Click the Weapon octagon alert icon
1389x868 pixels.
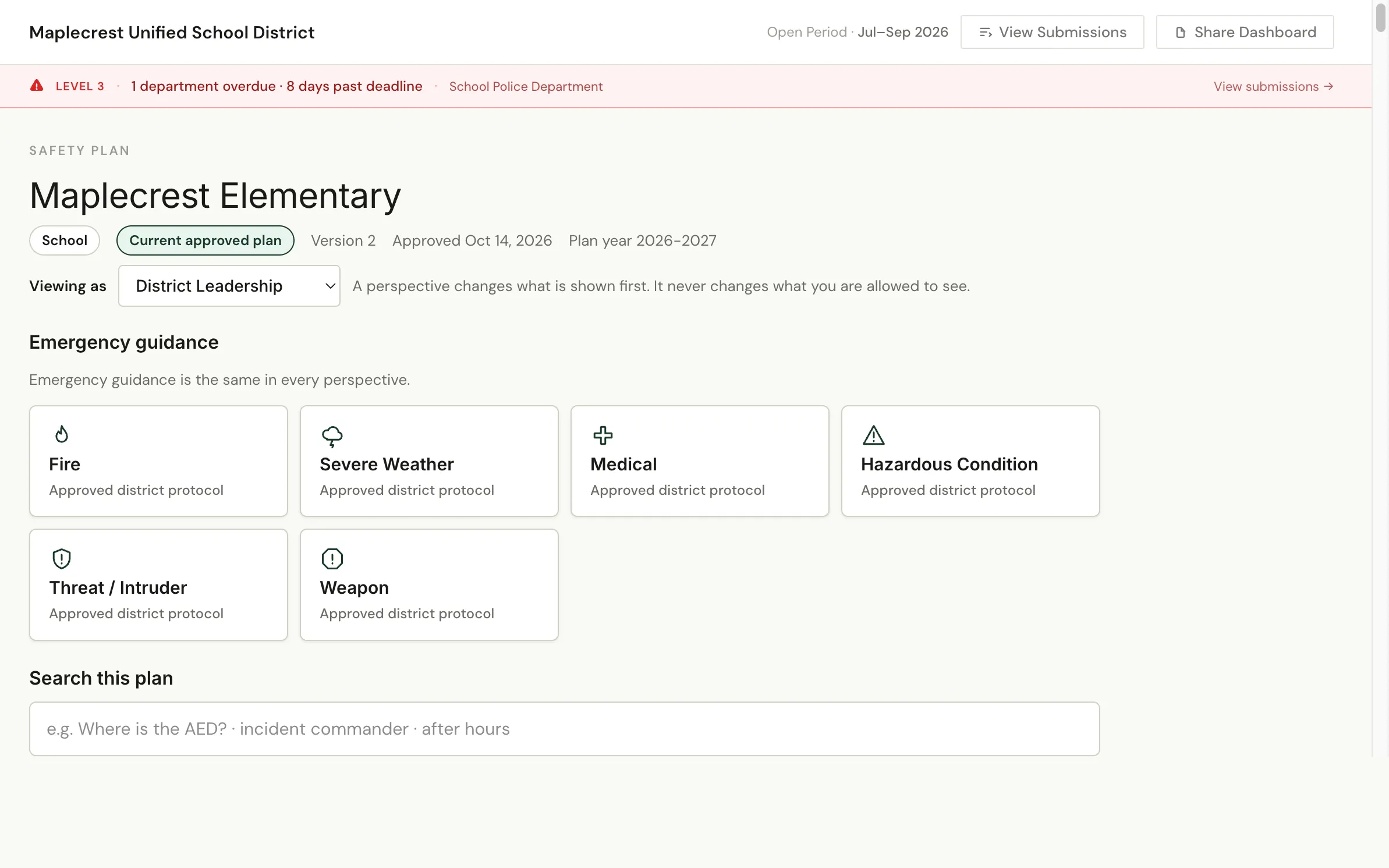coord(332,559)
